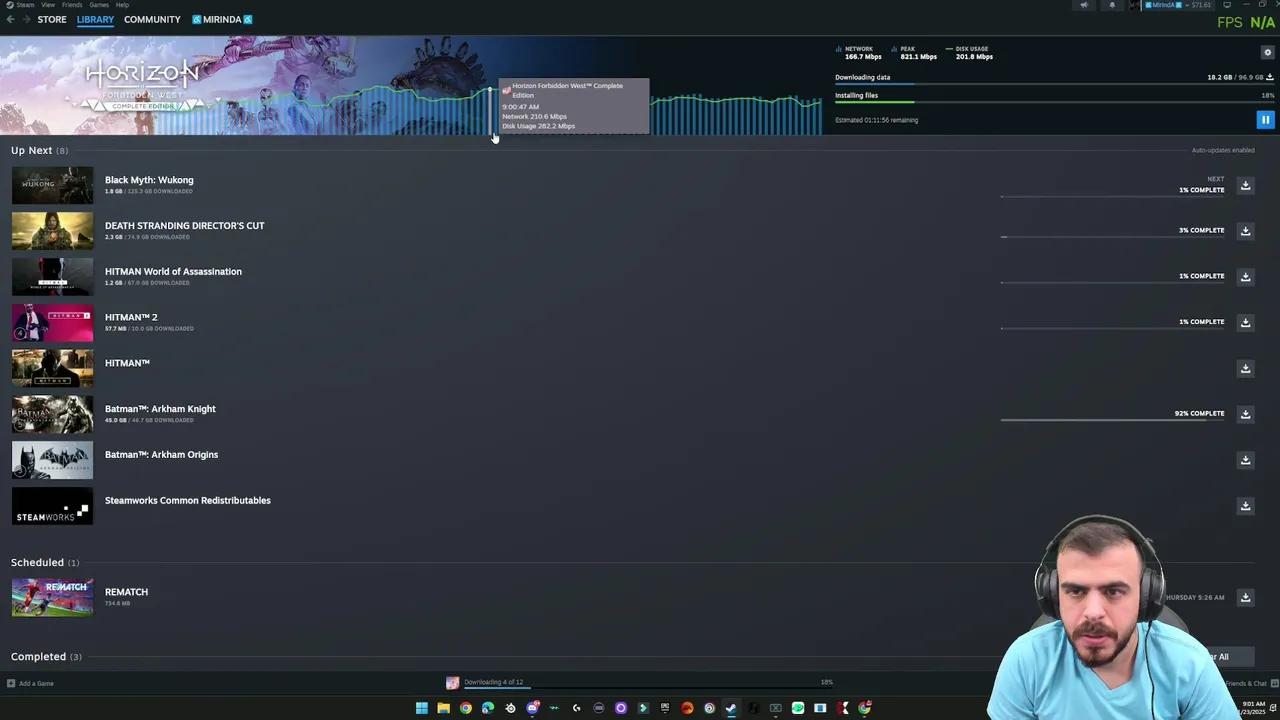Screen dimensions: 1280x720
Task: Open Epic Games Launcher from the taskbar
Action: tap(665, 708)
